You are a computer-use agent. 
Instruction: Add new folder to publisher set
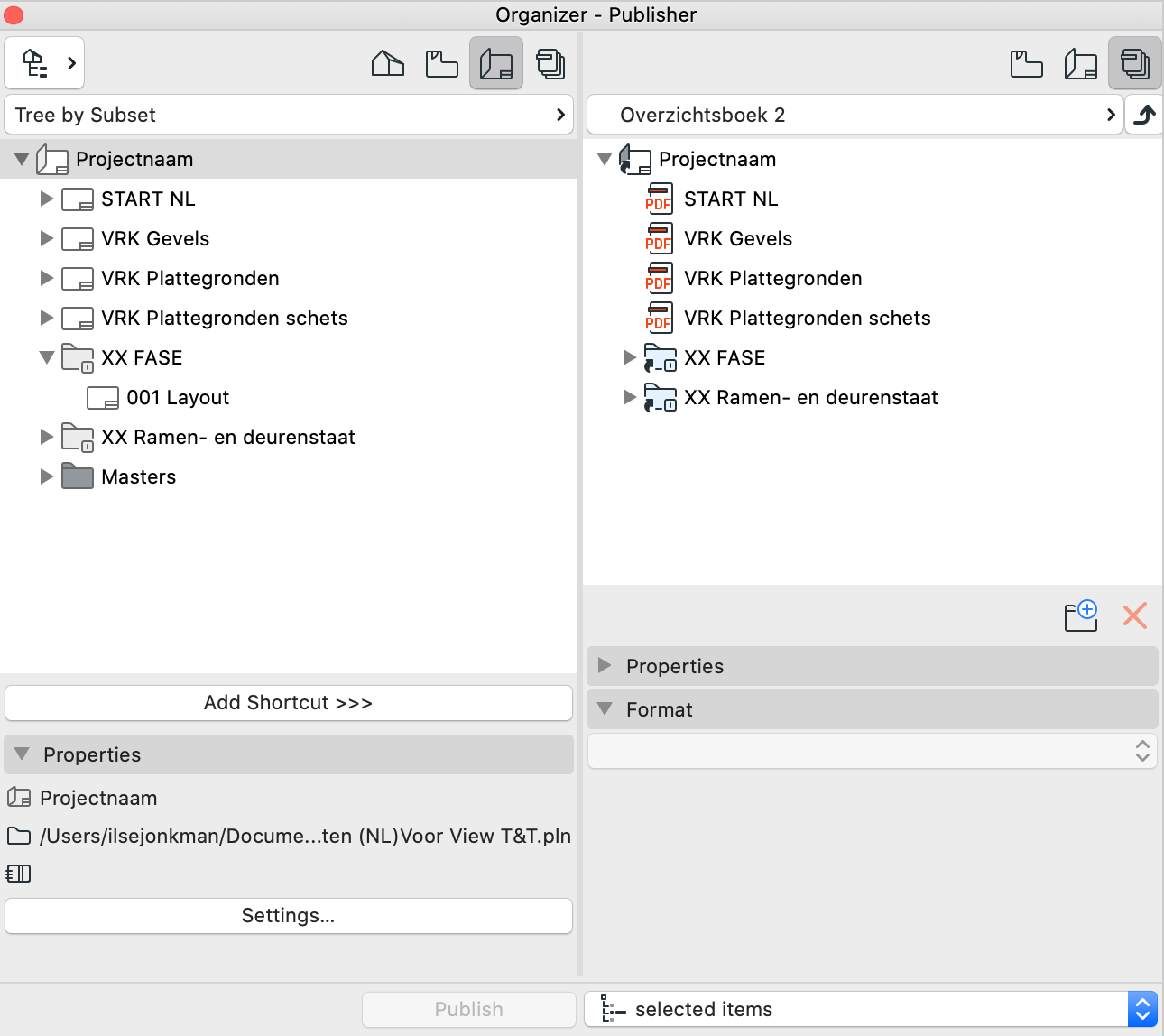coord(1081,615)
